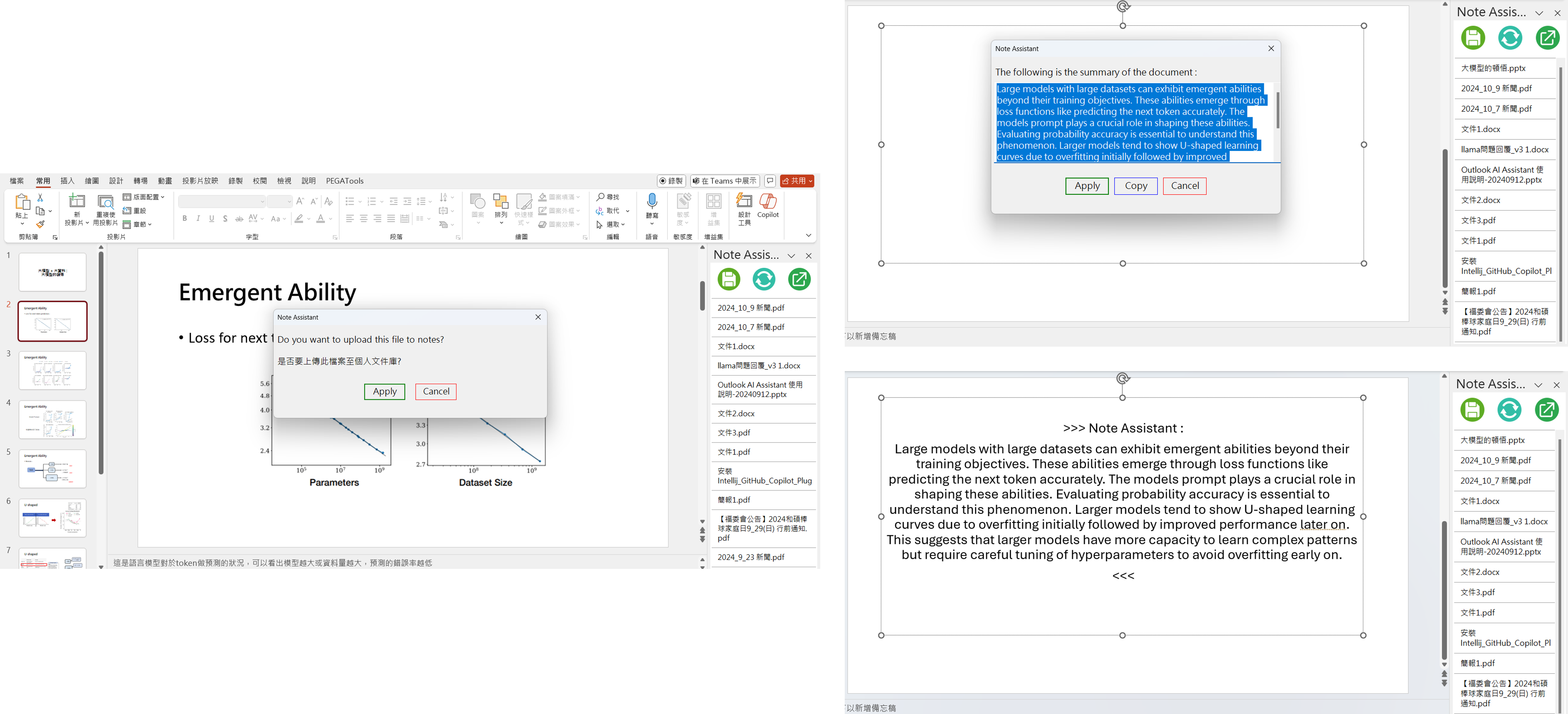This screenshot has width=1568, height=714.
Task: Click Apply in the upload confirmation dialog
Action: tap(384, 391)
